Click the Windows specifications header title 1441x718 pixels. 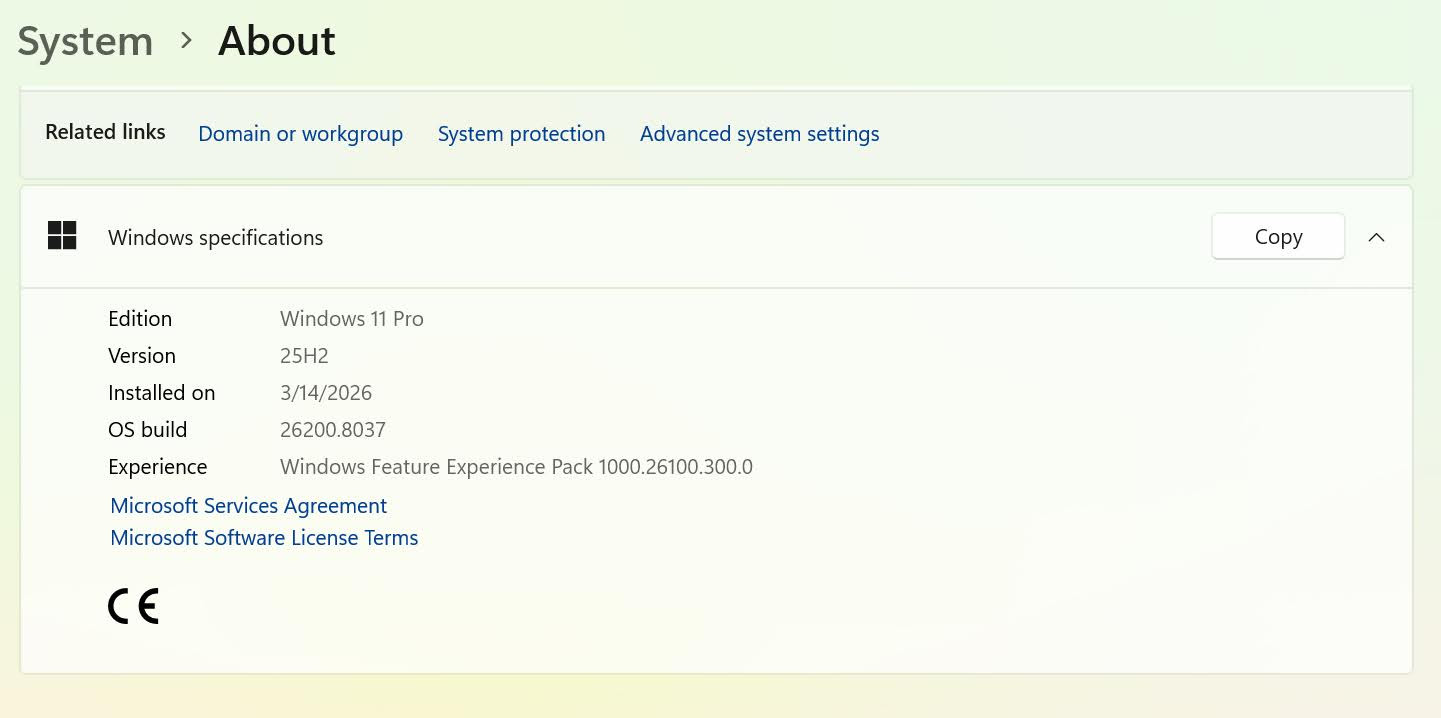[215, 238]
